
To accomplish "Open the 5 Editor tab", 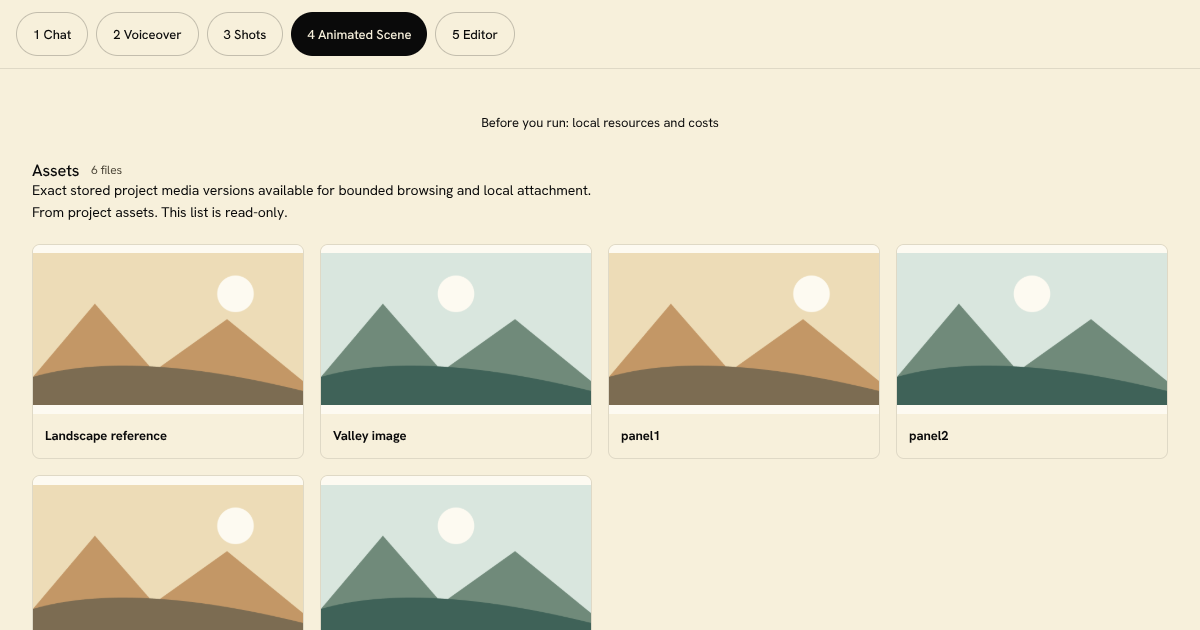I will [475, 34].
